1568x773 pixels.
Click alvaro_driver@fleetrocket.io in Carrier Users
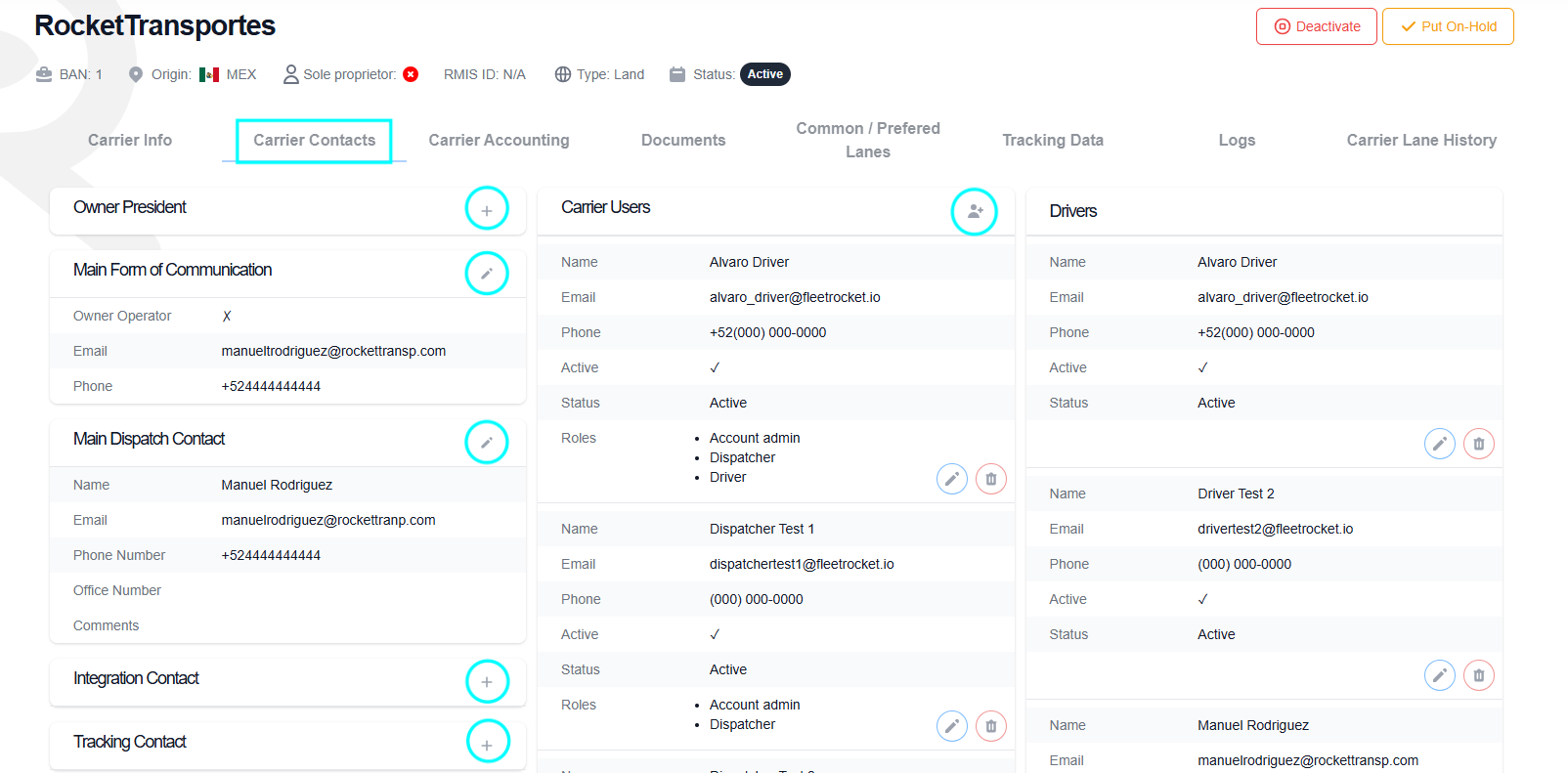[x=795, y=297]
